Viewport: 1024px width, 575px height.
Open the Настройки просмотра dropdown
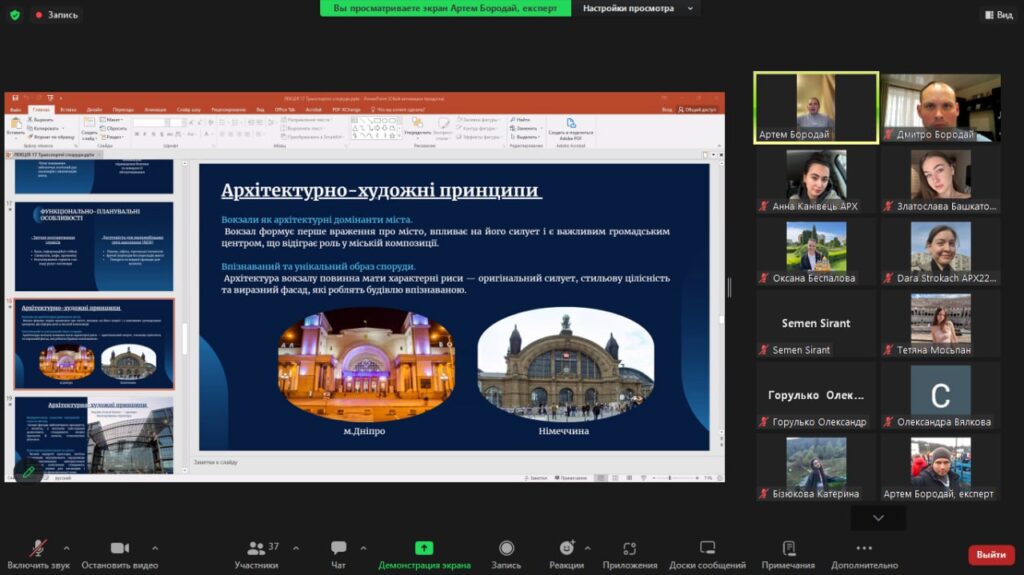tap(636, 8)
